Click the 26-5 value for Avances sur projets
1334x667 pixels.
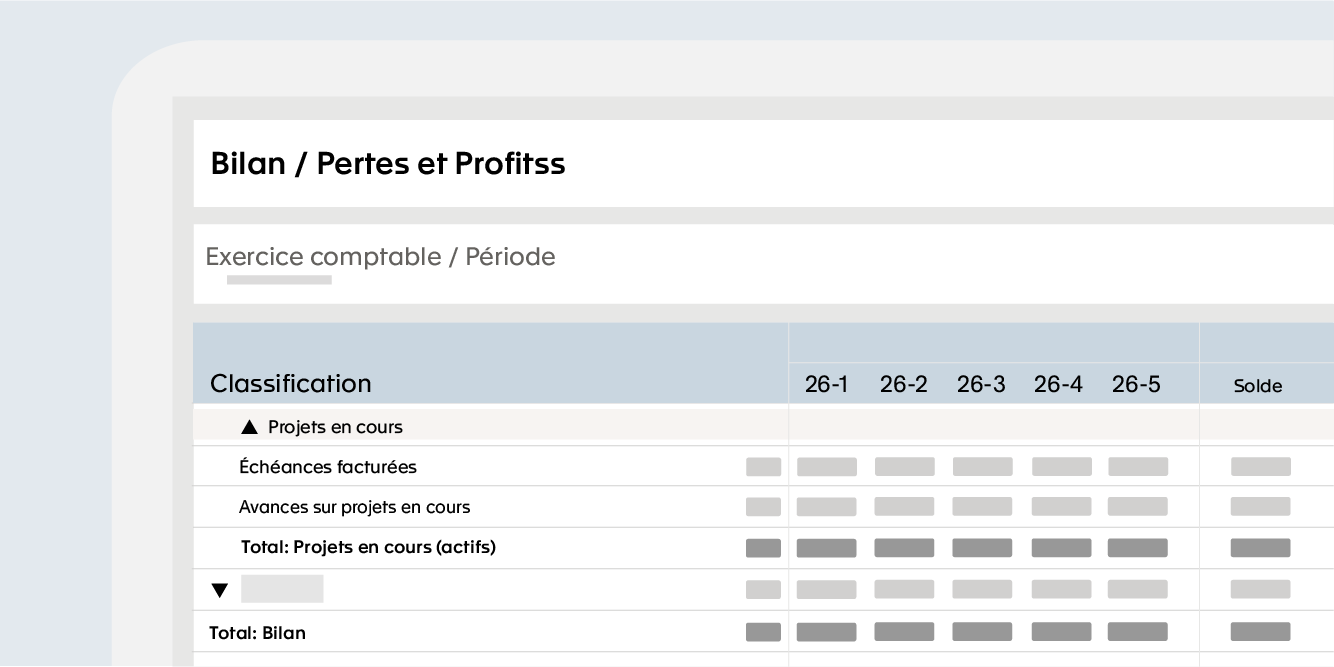click(x=1138, y=507)
